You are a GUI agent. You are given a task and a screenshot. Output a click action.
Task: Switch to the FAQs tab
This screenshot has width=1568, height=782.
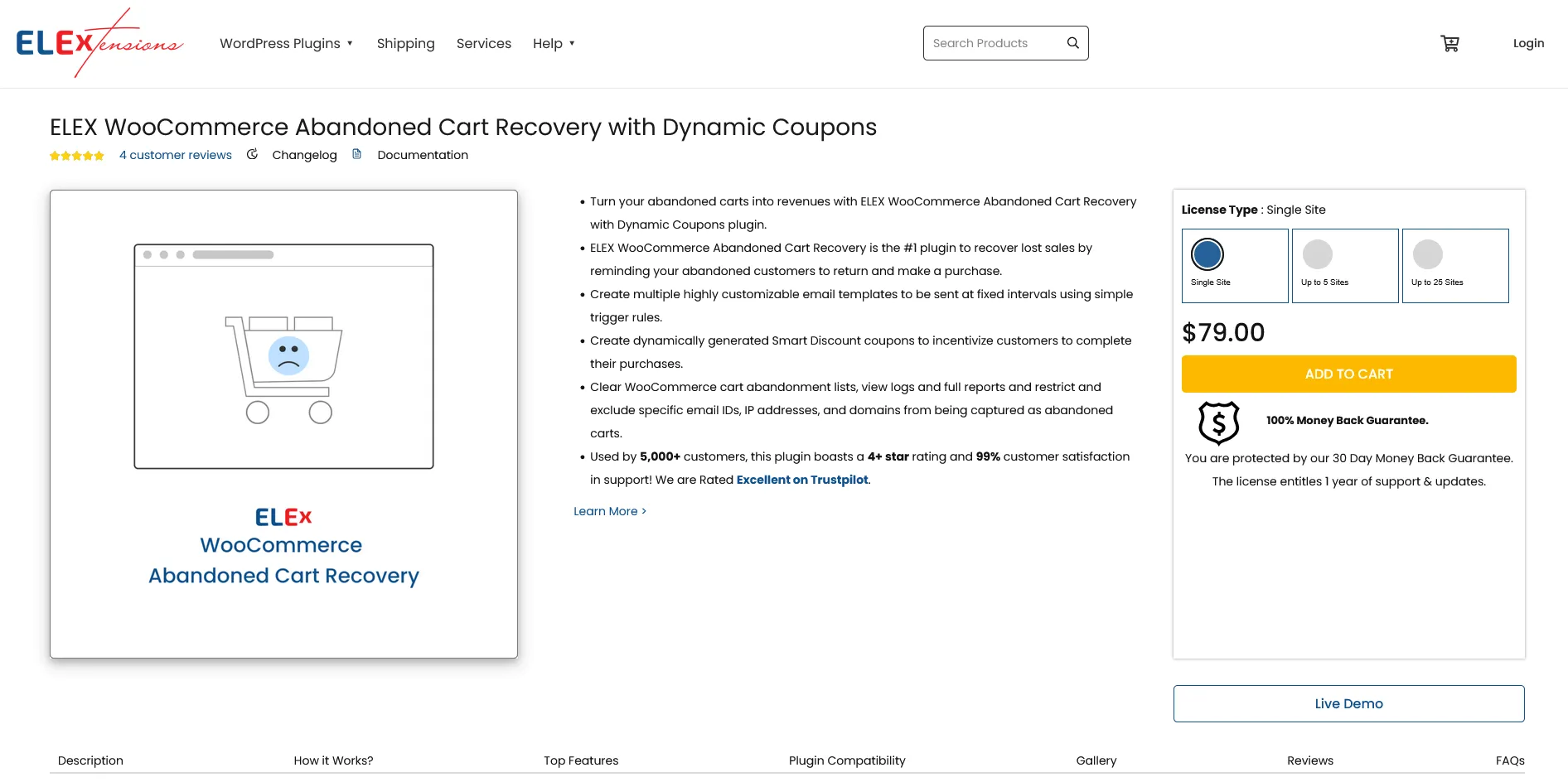[x=1510, y=760]
